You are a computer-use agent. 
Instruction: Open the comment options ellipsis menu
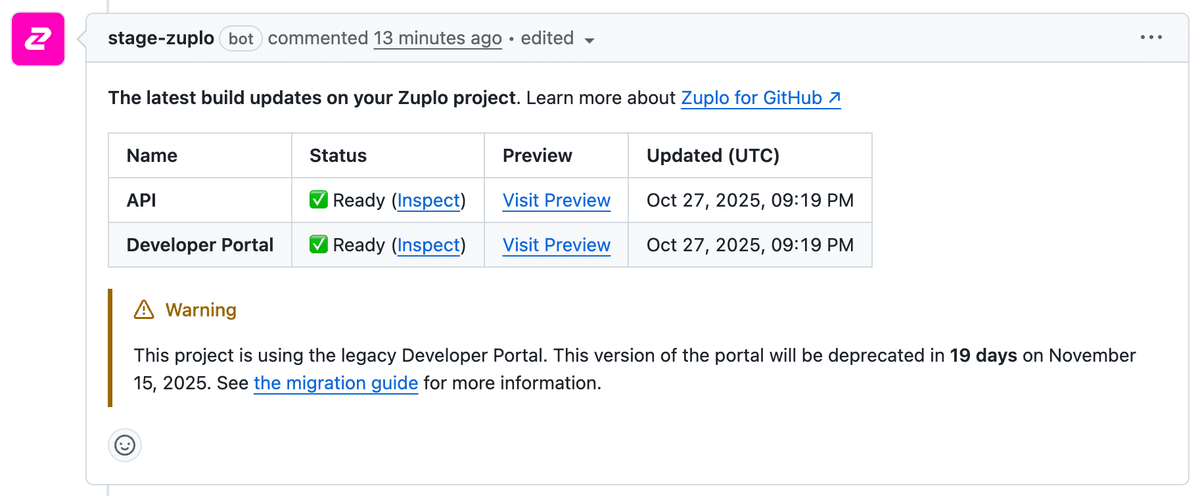[x=1151, y=38]
